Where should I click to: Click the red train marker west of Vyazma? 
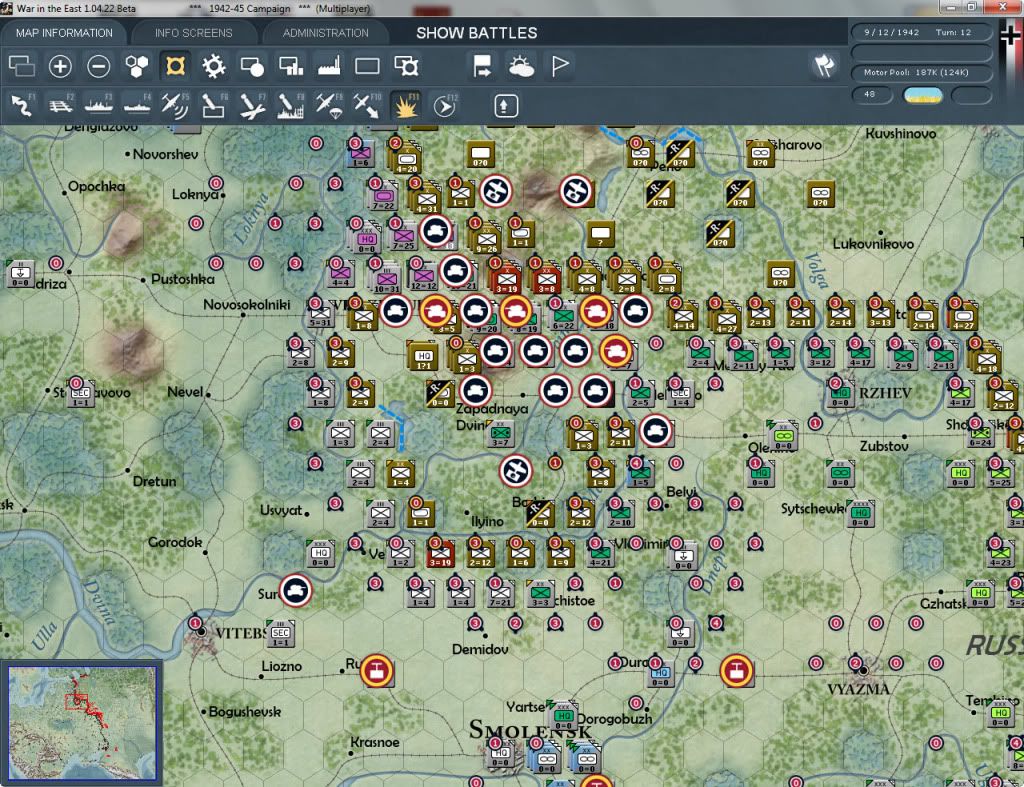736,671
